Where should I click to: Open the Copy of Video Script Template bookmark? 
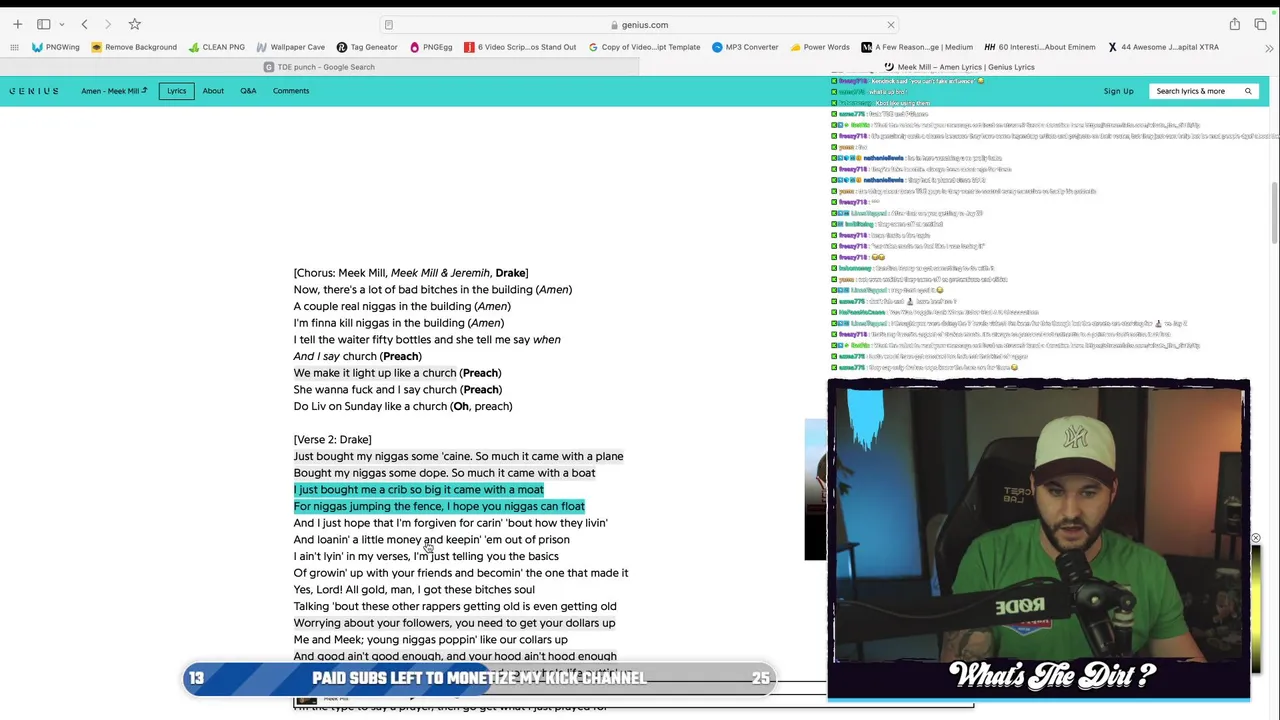coord(644,47)
